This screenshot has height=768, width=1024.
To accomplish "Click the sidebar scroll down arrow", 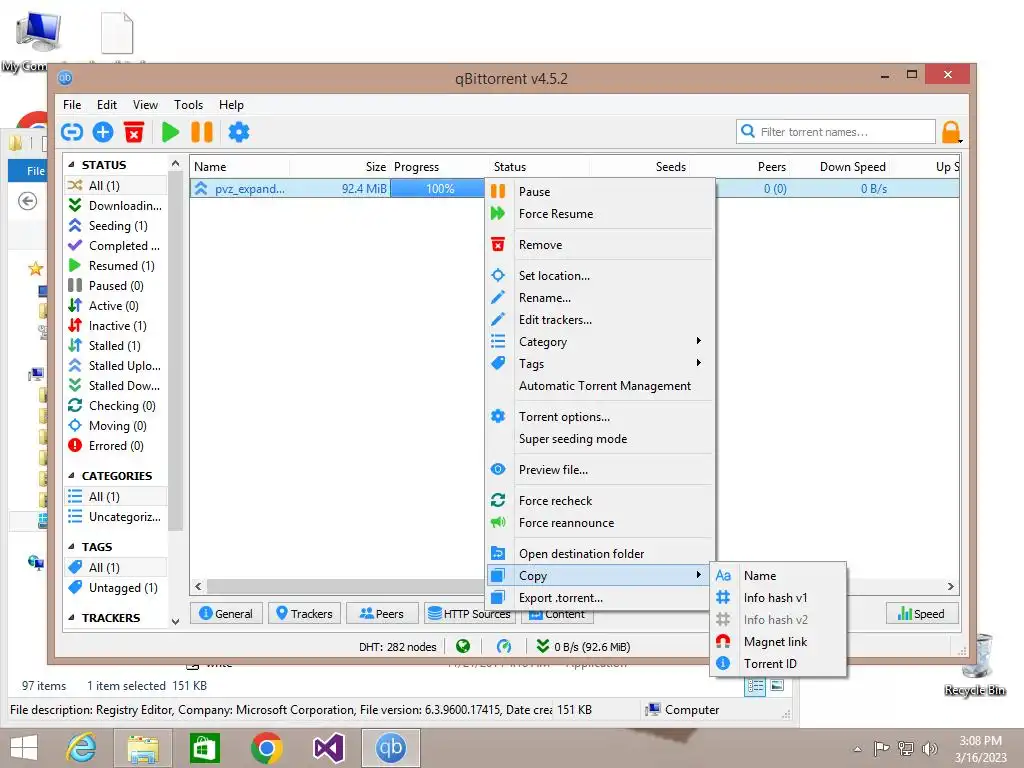I will (175, 622).
